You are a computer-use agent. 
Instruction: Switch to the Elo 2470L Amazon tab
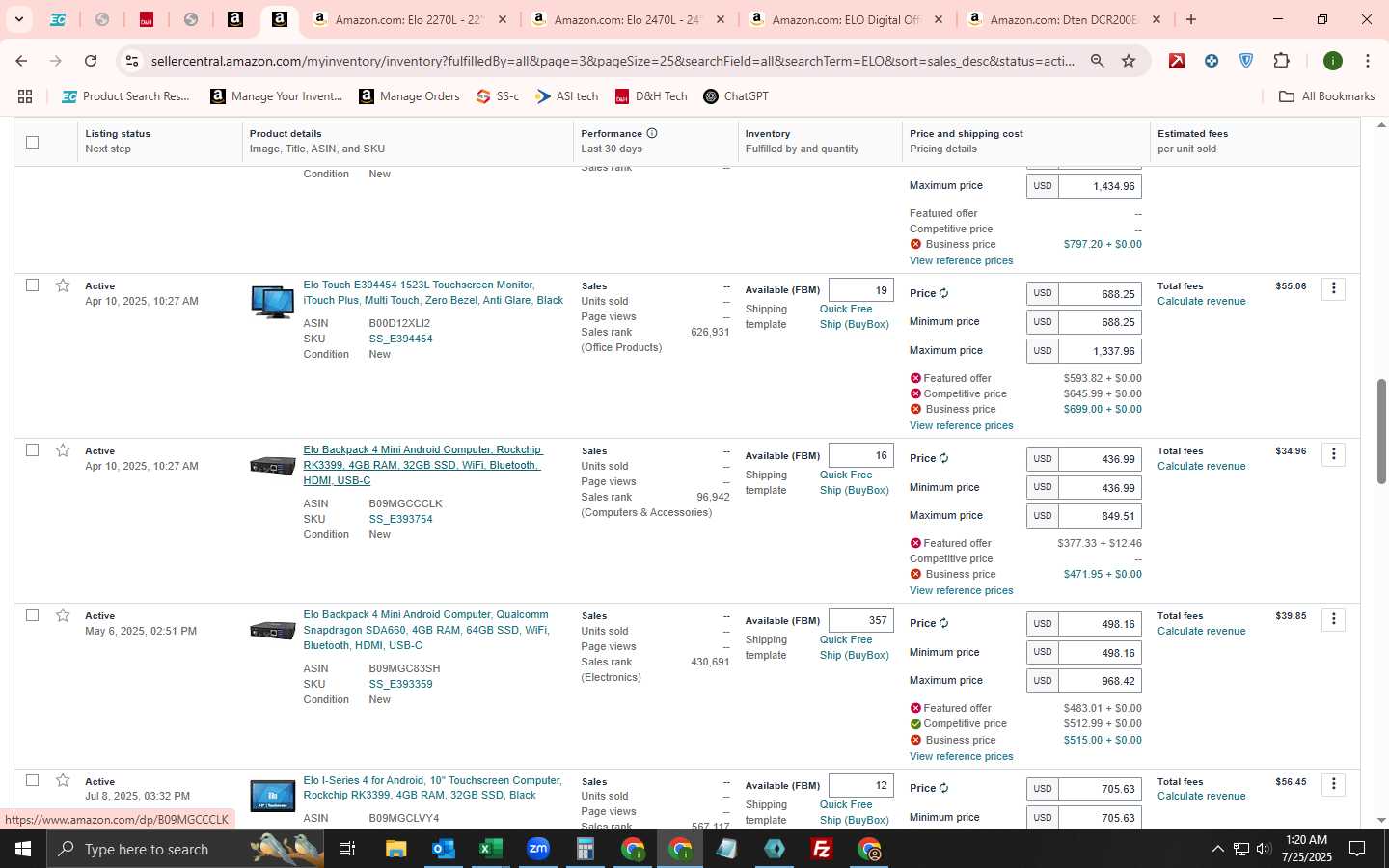pyautogui.click(x=627, y=19)
